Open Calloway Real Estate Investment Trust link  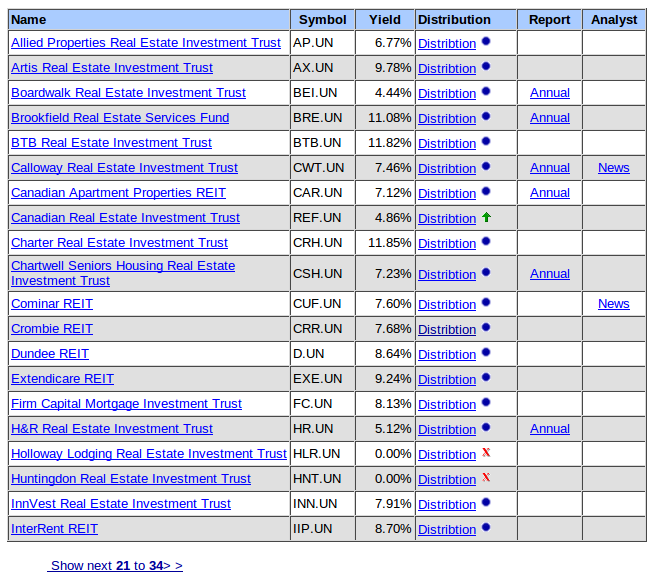click(x=124, y=168)
